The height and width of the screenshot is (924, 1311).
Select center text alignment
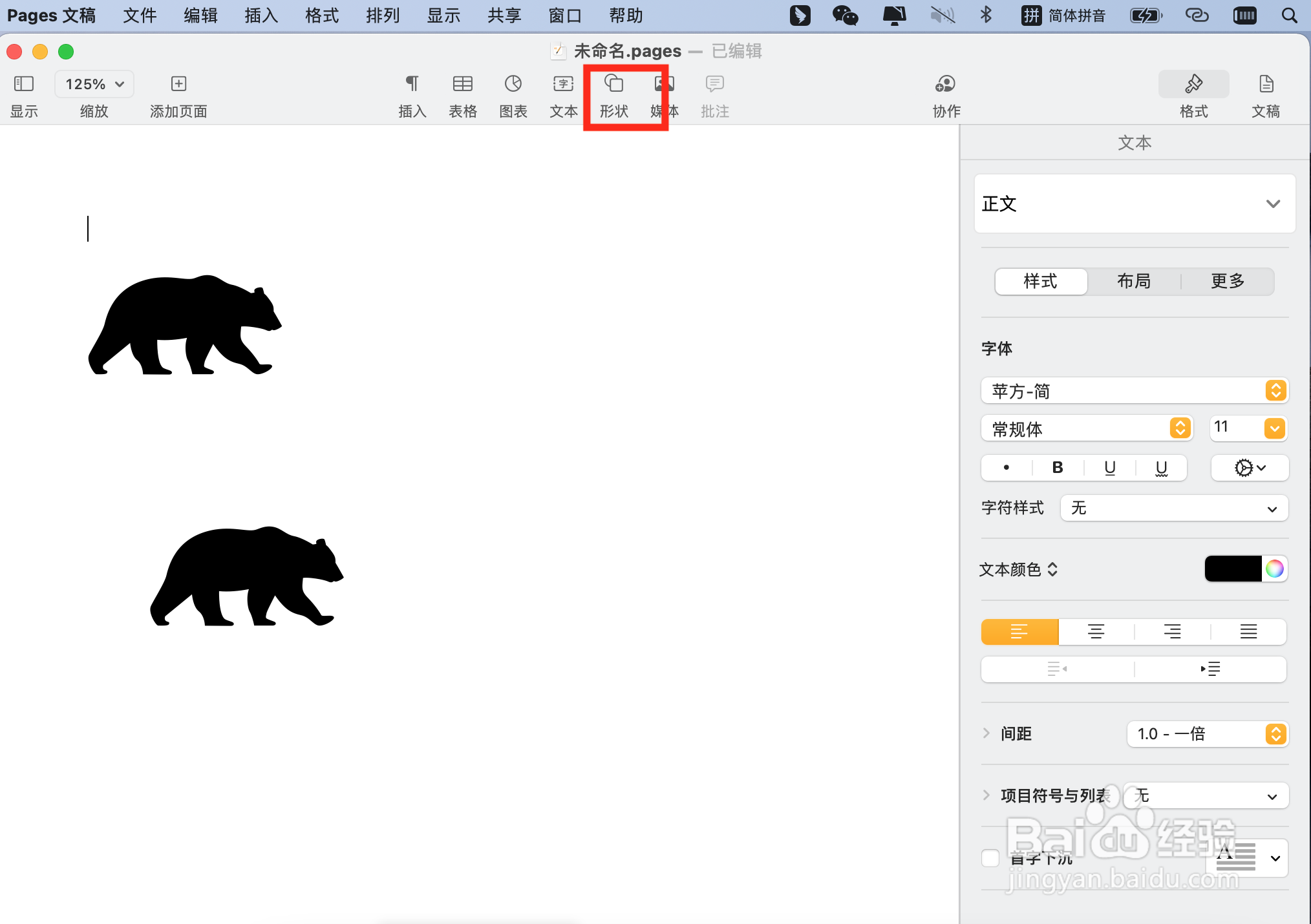coord(1096,632)
